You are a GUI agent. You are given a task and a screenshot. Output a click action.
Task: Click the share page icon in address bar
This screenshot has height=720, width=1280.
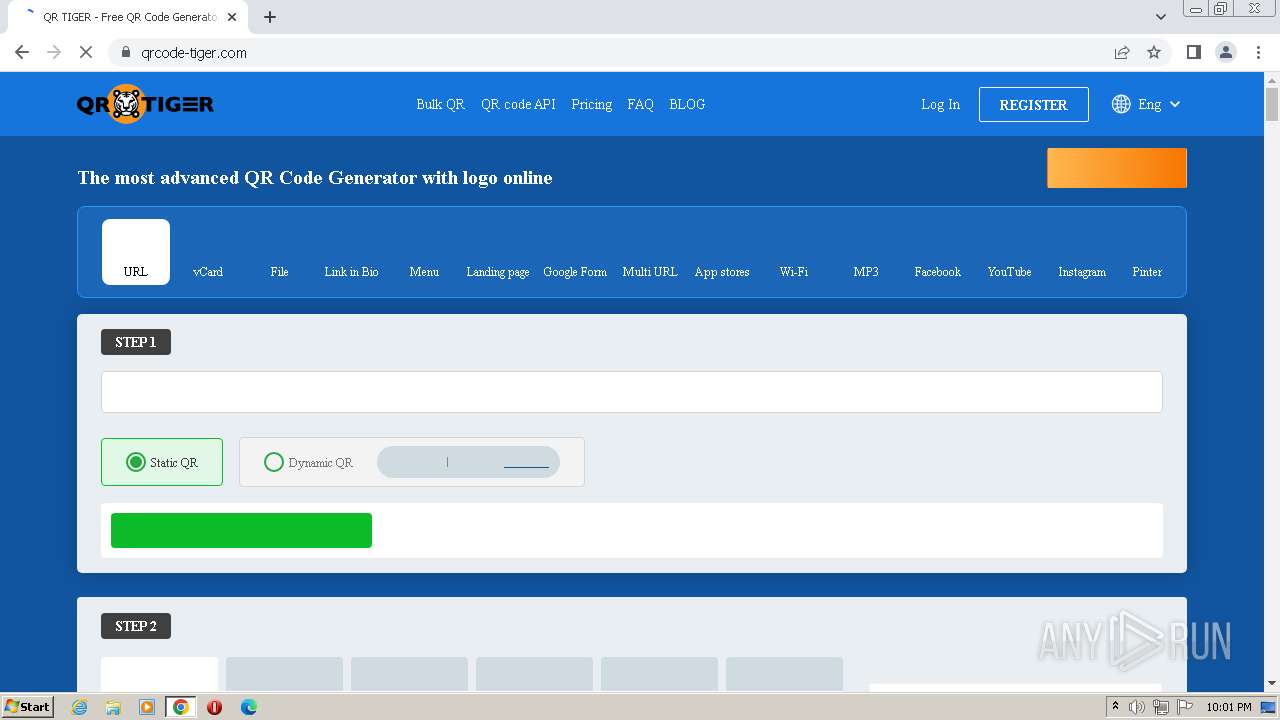click(x=1122, y=52)
